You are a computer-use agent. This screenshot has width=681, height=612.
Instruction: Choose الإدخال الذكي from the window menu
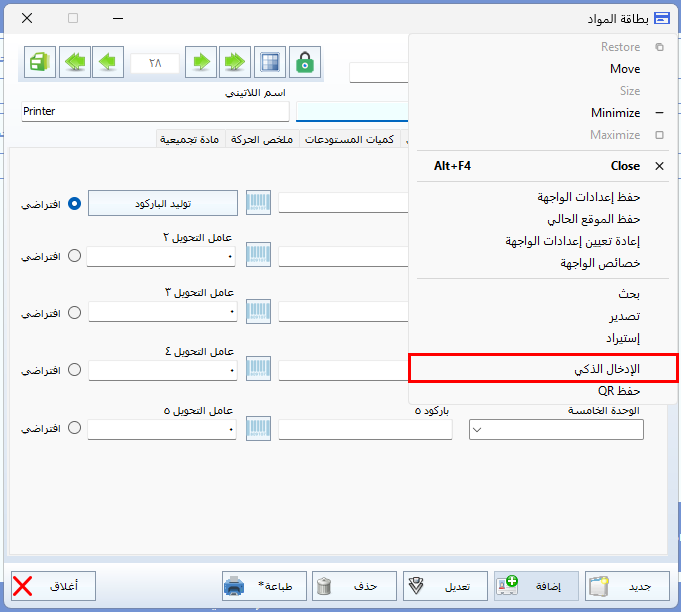pos(543,369)
